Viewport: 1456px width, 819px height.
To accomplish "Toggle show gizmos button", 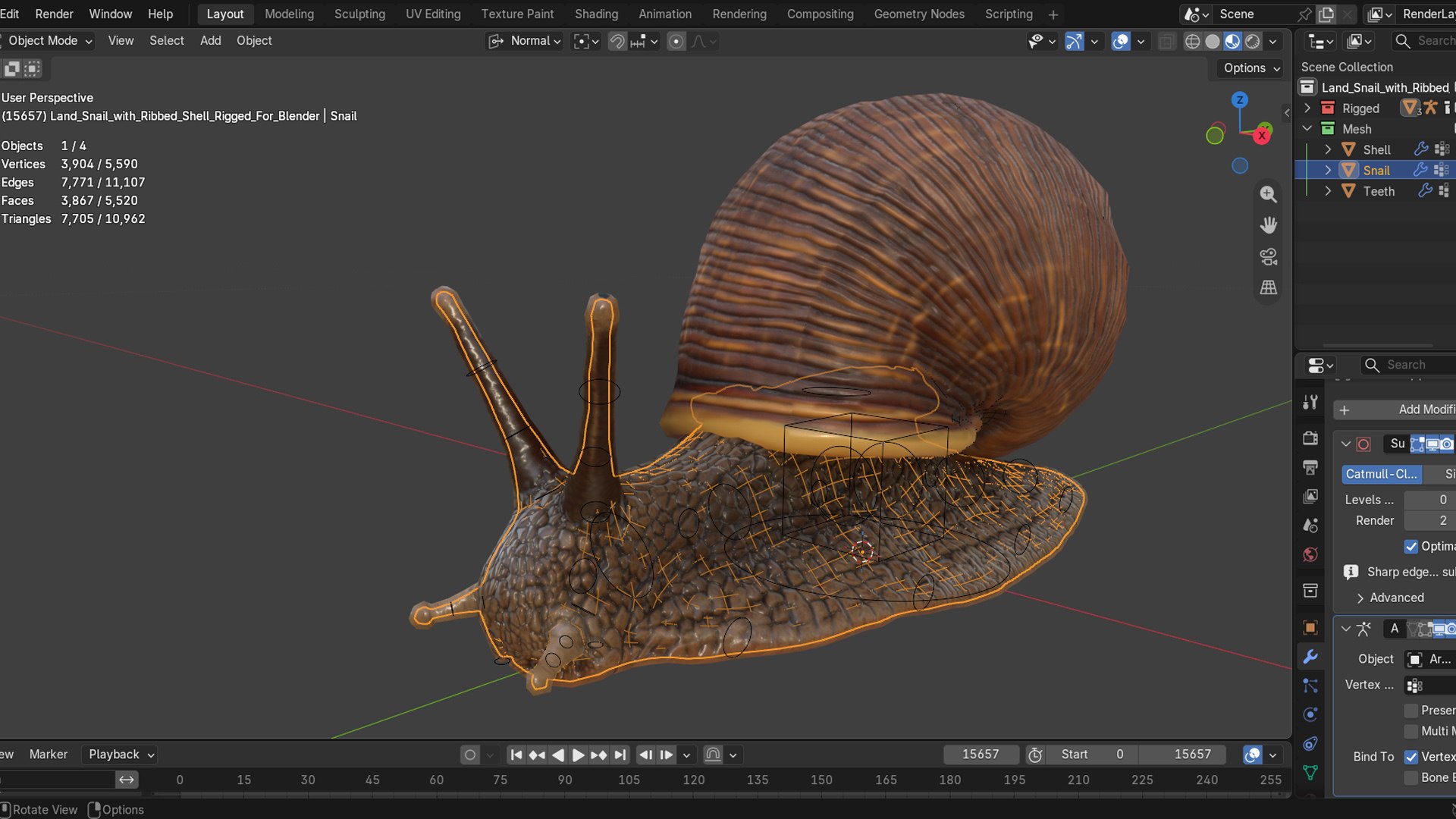I will point(1074,41).
